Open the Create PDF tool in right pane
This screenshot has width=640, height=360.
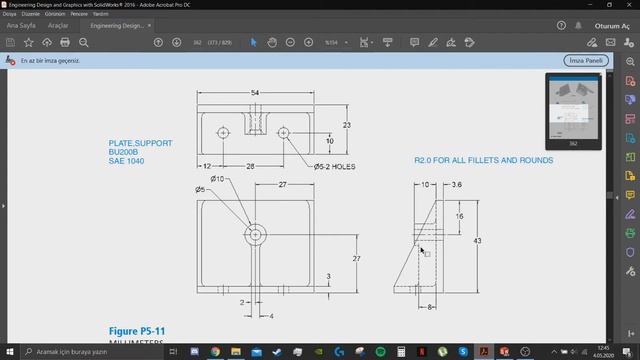(630, 81)
